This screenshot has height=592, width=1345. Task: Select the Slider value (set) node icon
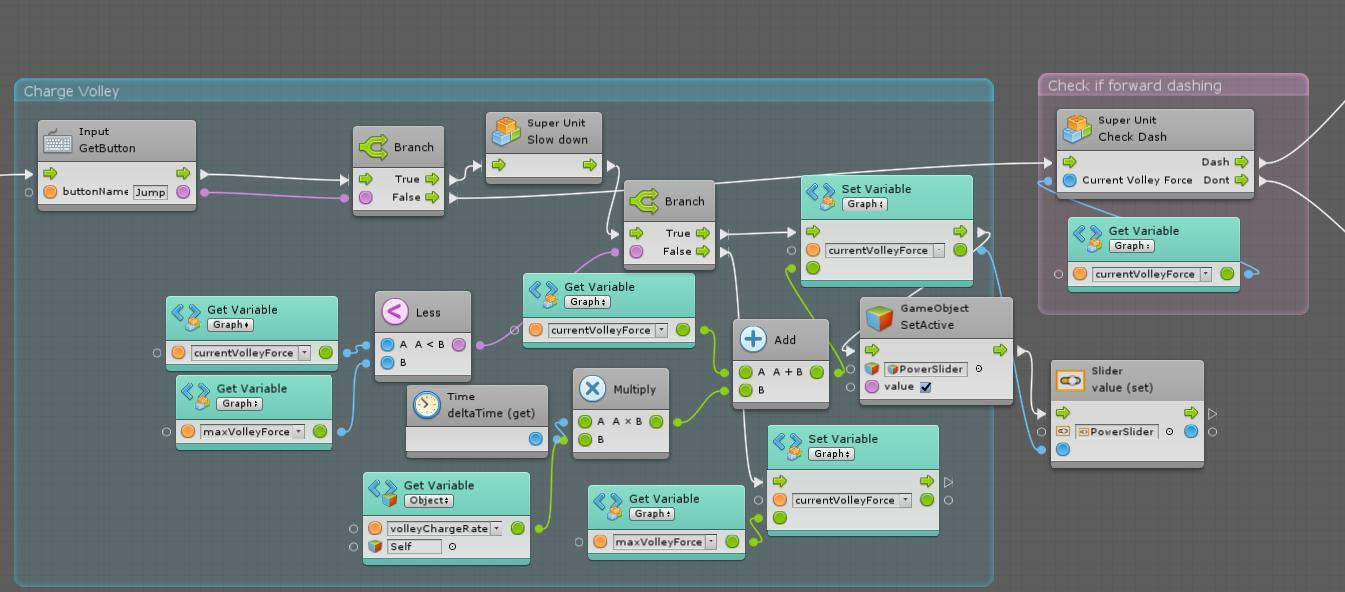point(1070,380)
